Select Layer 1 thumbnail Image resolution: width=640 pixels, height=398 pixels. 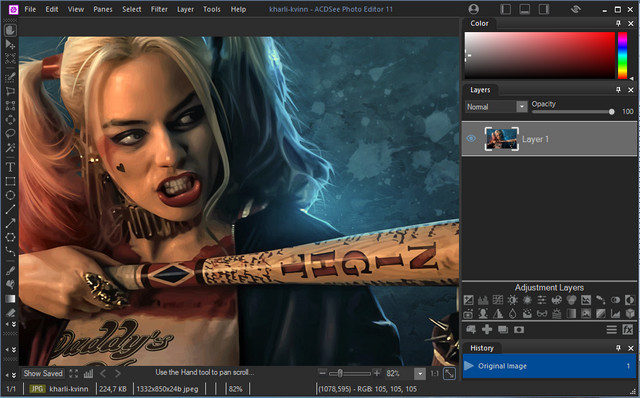pos(502,139)
